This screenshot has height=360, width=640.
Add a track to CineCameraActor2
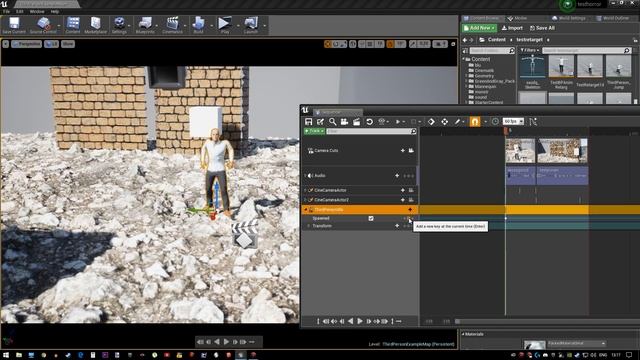[402, 200]
